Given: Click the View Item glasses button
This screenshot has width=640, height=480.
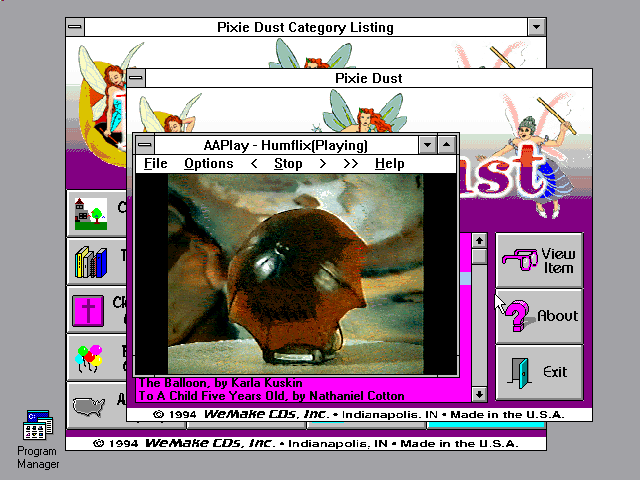Looking at the screenshot, I should 539,261.
